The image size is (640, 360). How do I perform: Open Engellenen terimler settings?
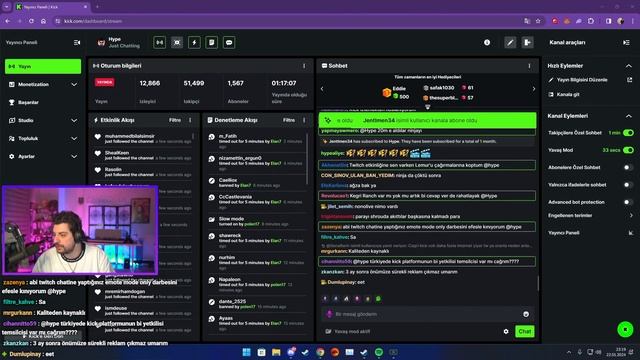point(590,216)
